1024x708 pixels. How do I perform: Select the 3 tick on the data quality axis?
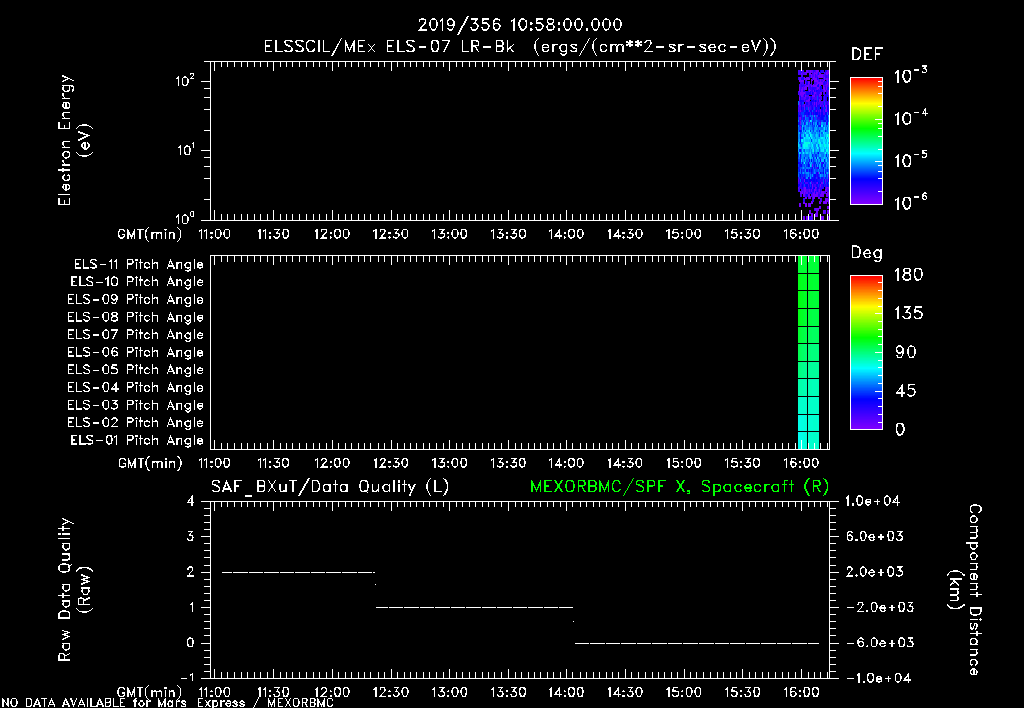pyautogui.click(x=190, y=536)
